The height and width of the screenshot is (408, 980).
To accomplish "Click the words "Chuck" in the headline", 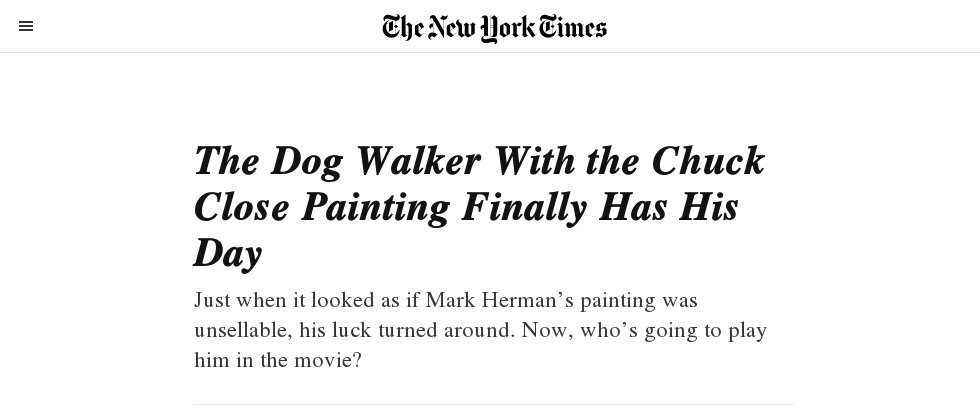I will (x=708, y=161).
